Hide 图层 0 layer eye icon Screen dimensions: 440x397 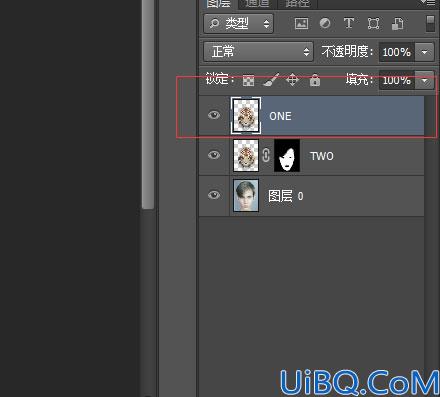pos(214,195)
